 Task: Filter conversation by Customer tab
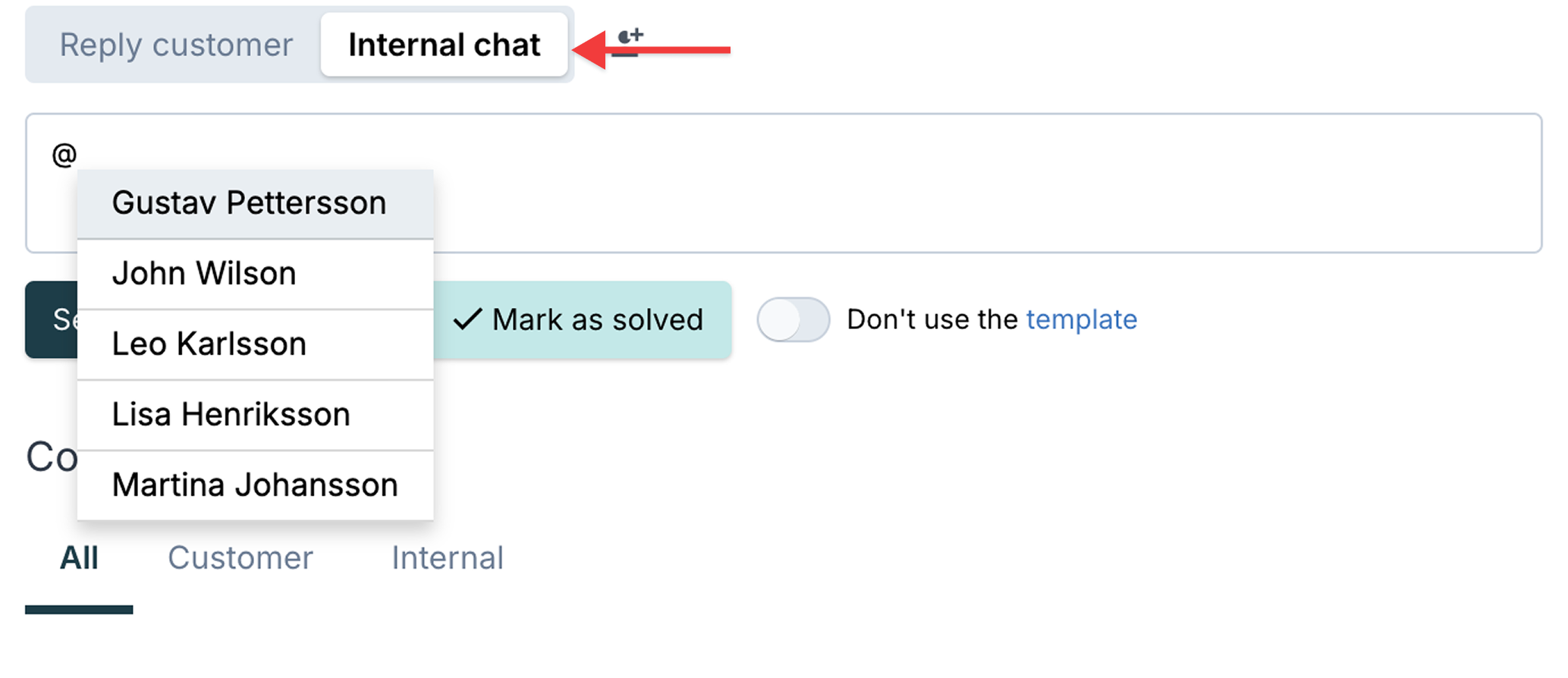(240, 558)
